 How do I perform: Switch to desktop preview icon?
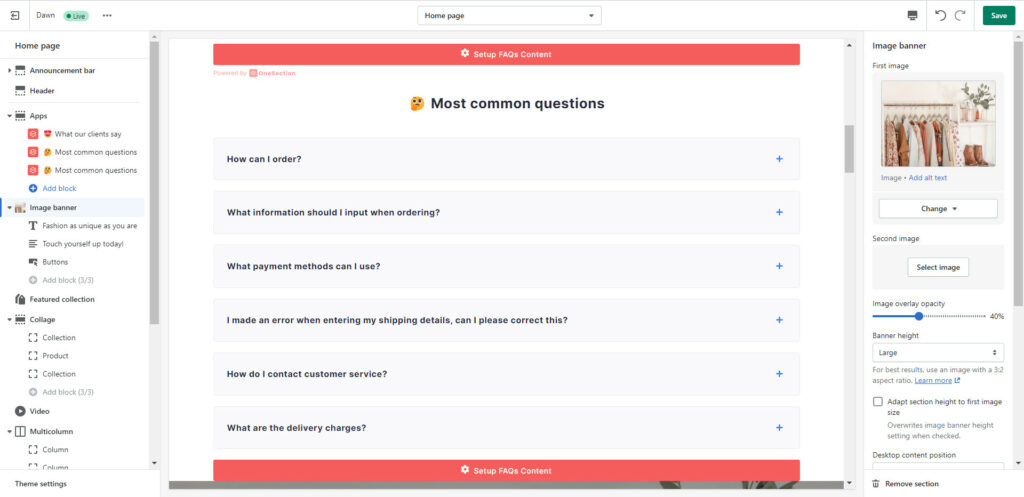point(912,16)
